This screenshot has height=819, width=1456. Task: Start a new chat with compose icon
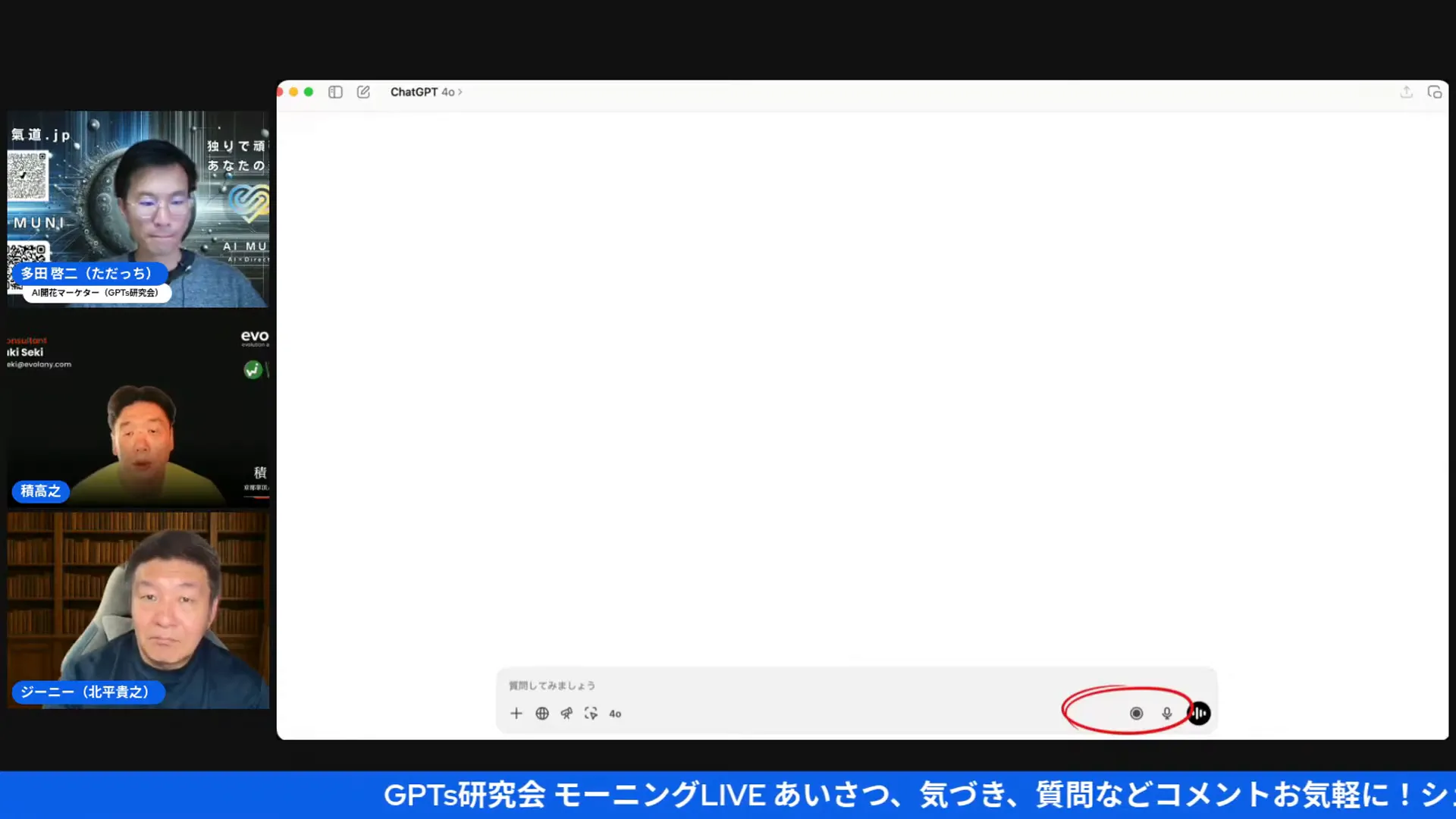363,92
